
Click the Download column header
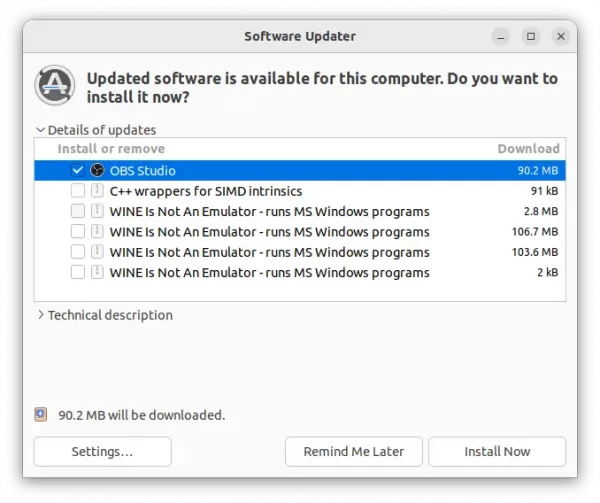coord(528,149)
